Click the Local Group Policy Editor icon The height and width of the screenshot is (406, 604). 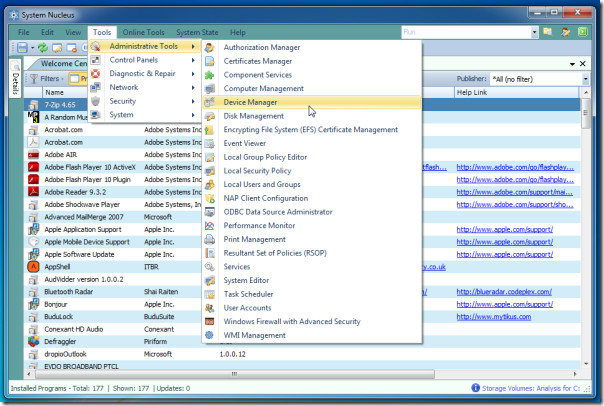click(x=210, y=157)
